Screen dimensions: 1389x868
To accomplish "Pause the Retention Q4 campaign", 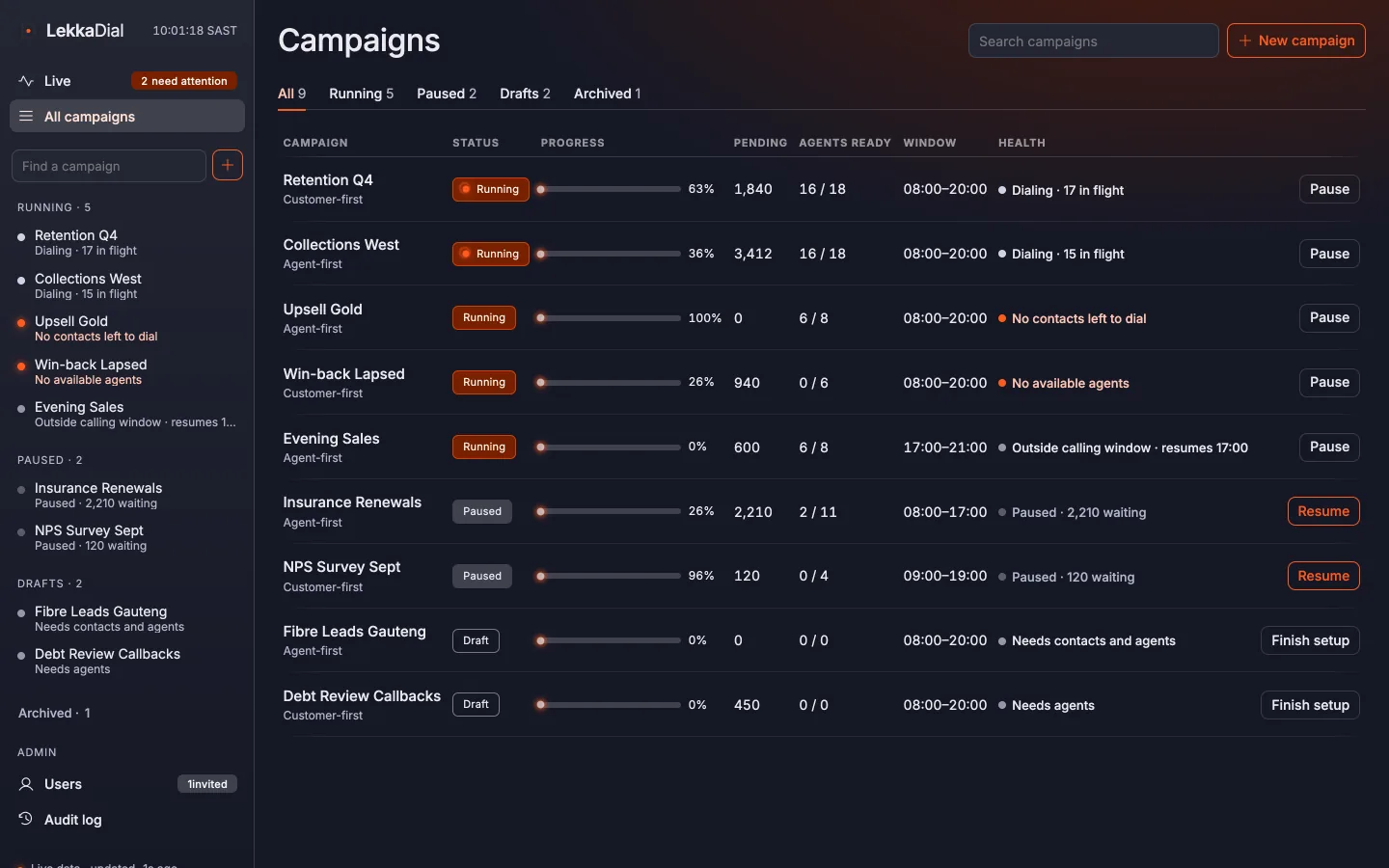I will tap(1329, 189).
